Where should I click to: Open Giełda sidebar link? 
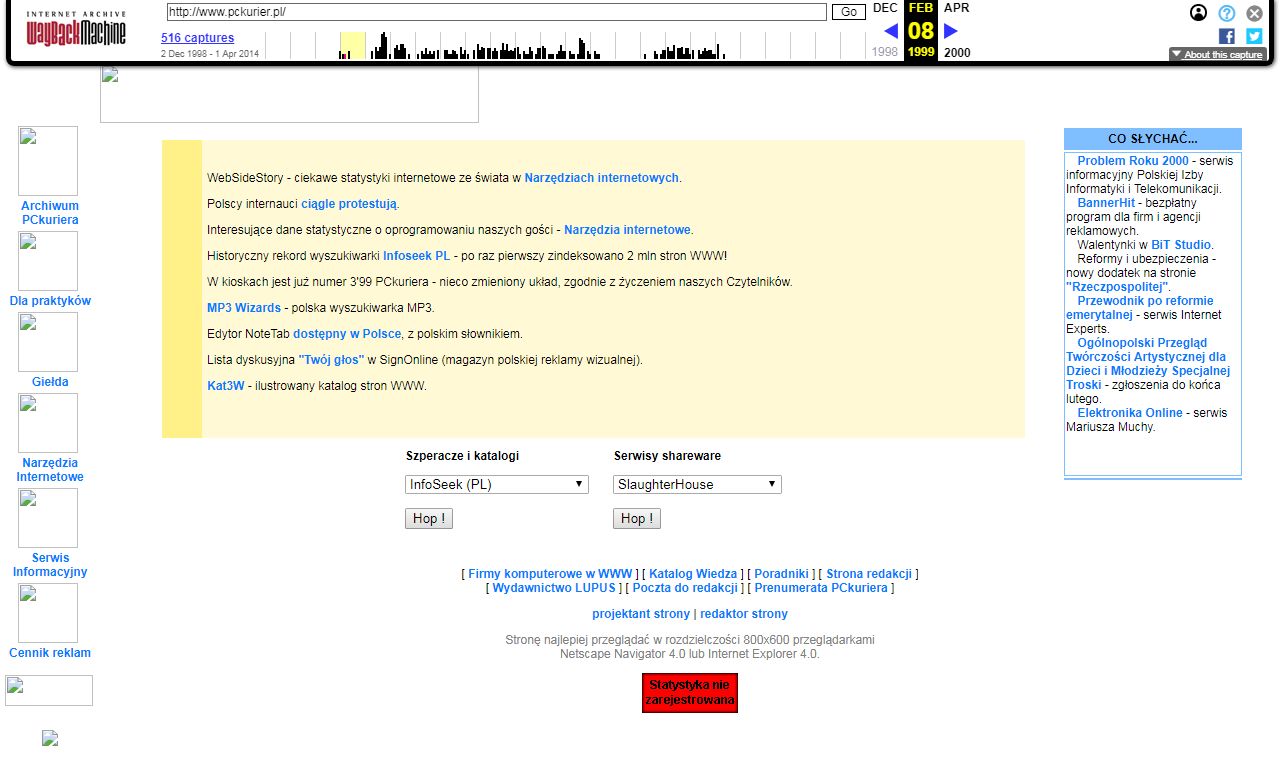[x=50, y=382]
